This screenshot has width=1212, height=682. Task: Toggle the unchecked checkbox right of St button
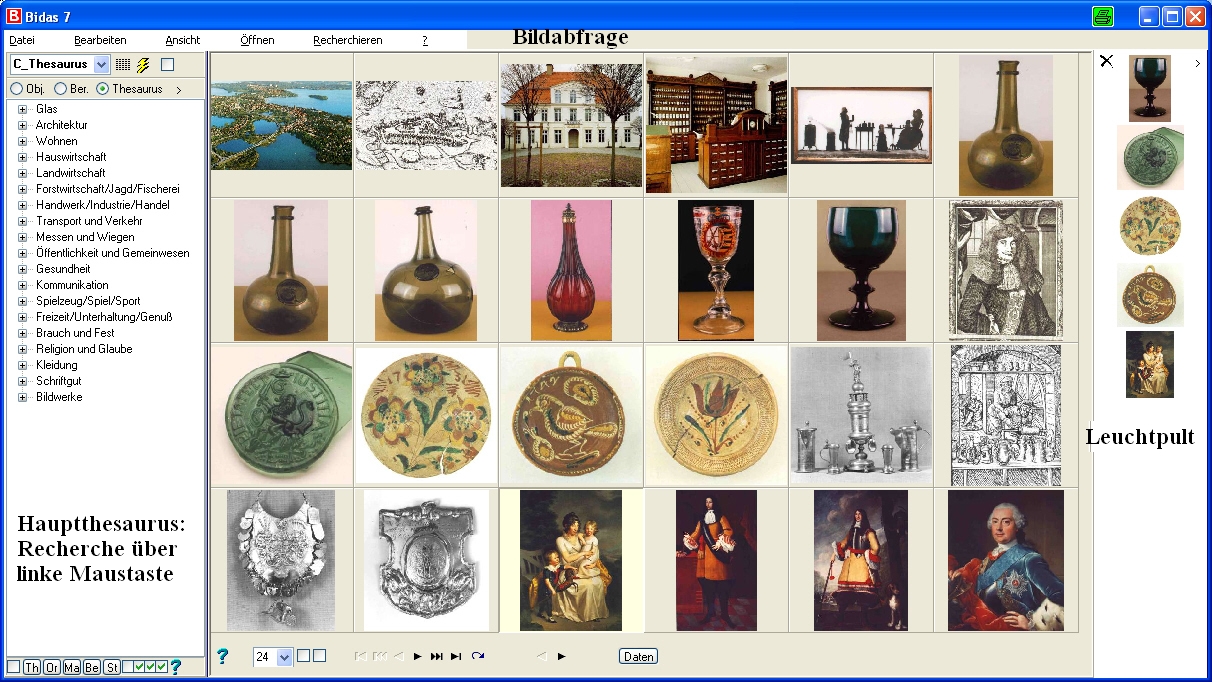(128, 667)
